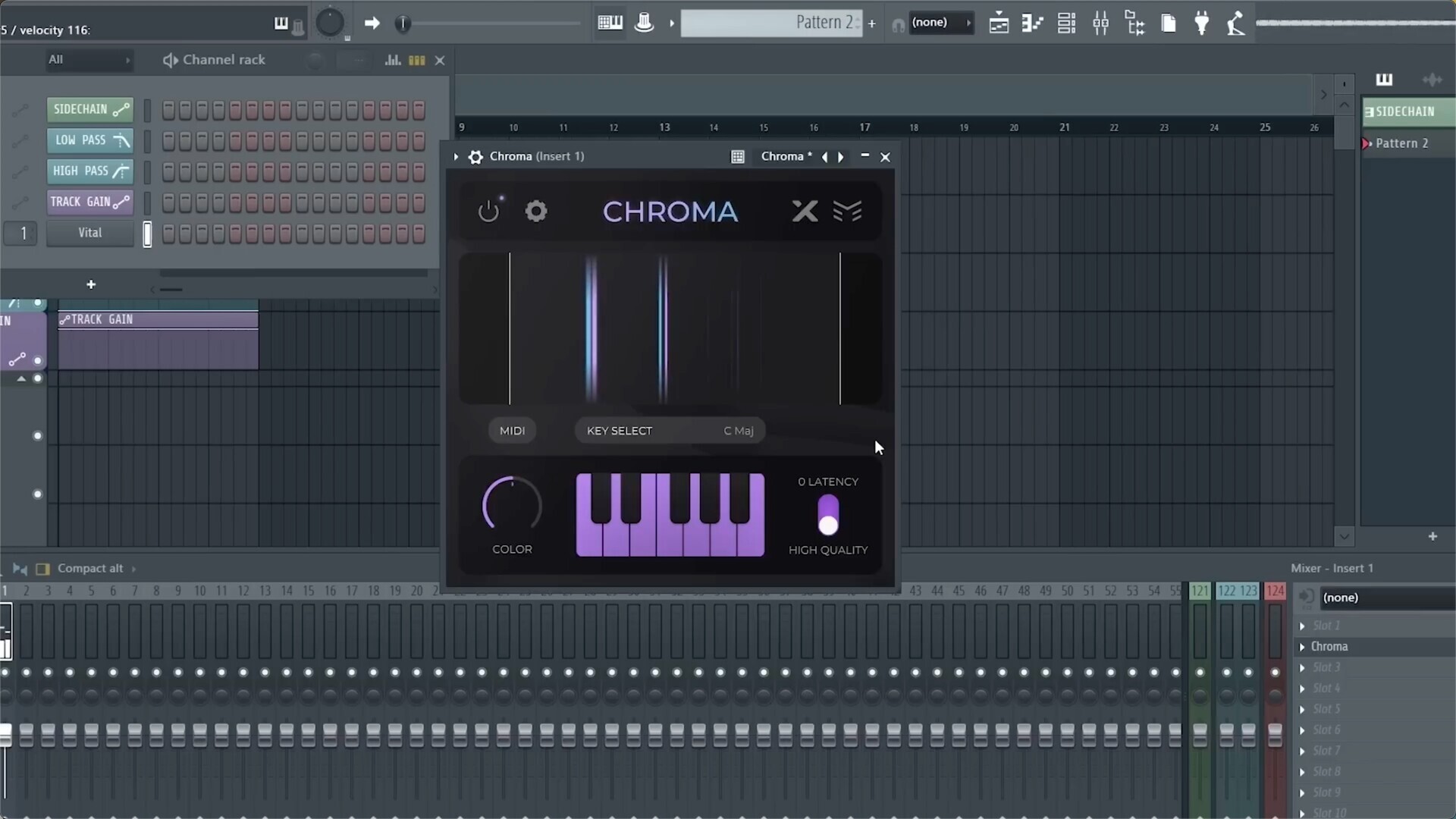This screenshot has height=819, width=1456.
Task: Open the Browser from the toolbar
Action: pyautogui.click(x=1134, y=24)
